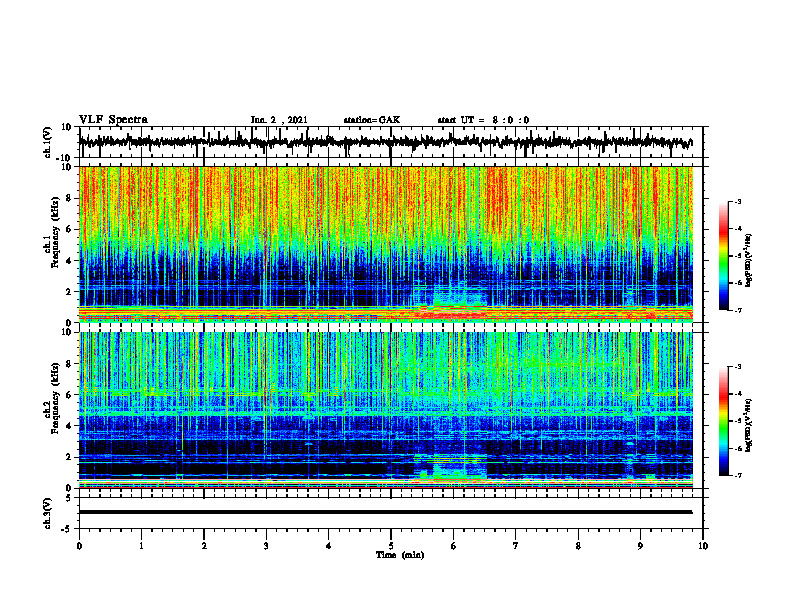
Task: Click the "7" tick on the time axis
Action: click(516, 546)
